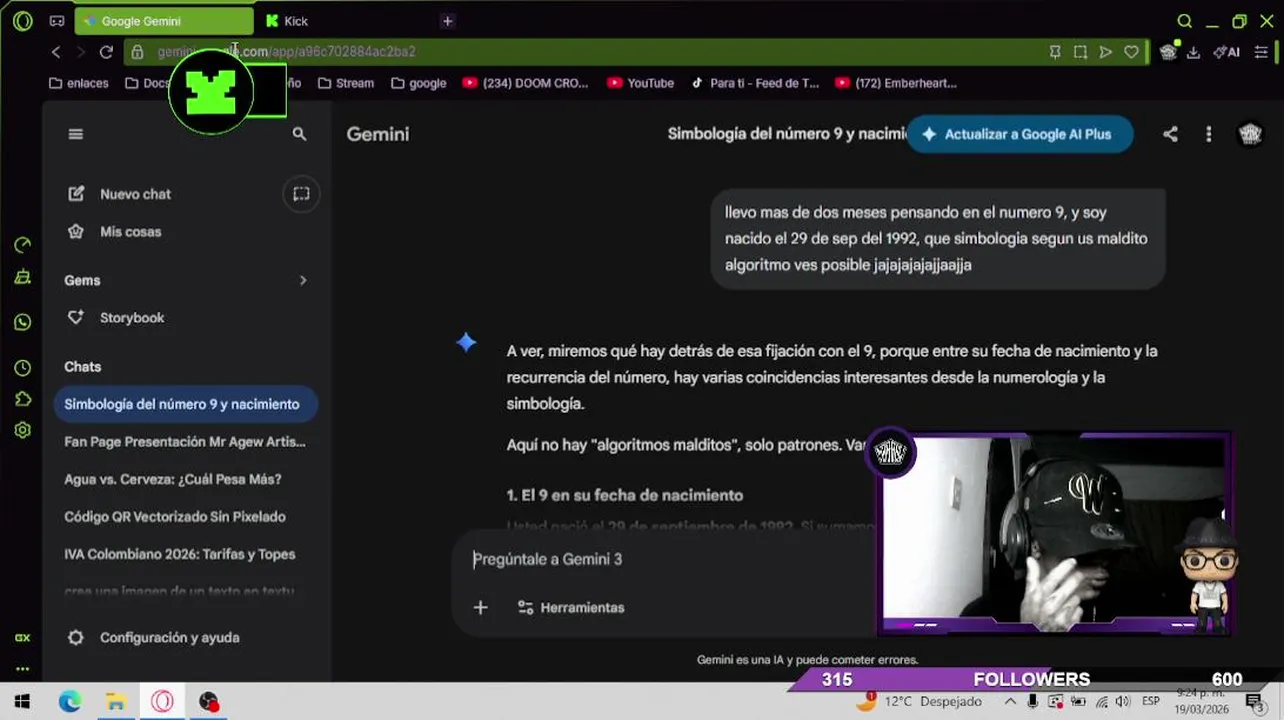The height and width of the screenshot is (720, 1284).
Task: Open temporary chat dashed-square icon
Action: point(301,194)
